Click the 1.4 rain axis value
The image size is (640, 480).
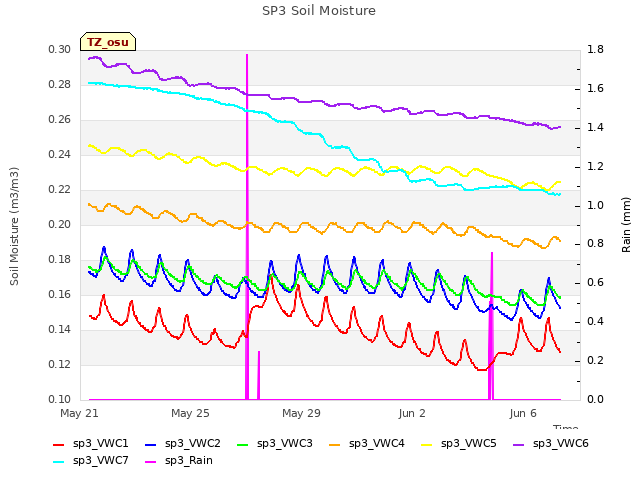point(595,127)
